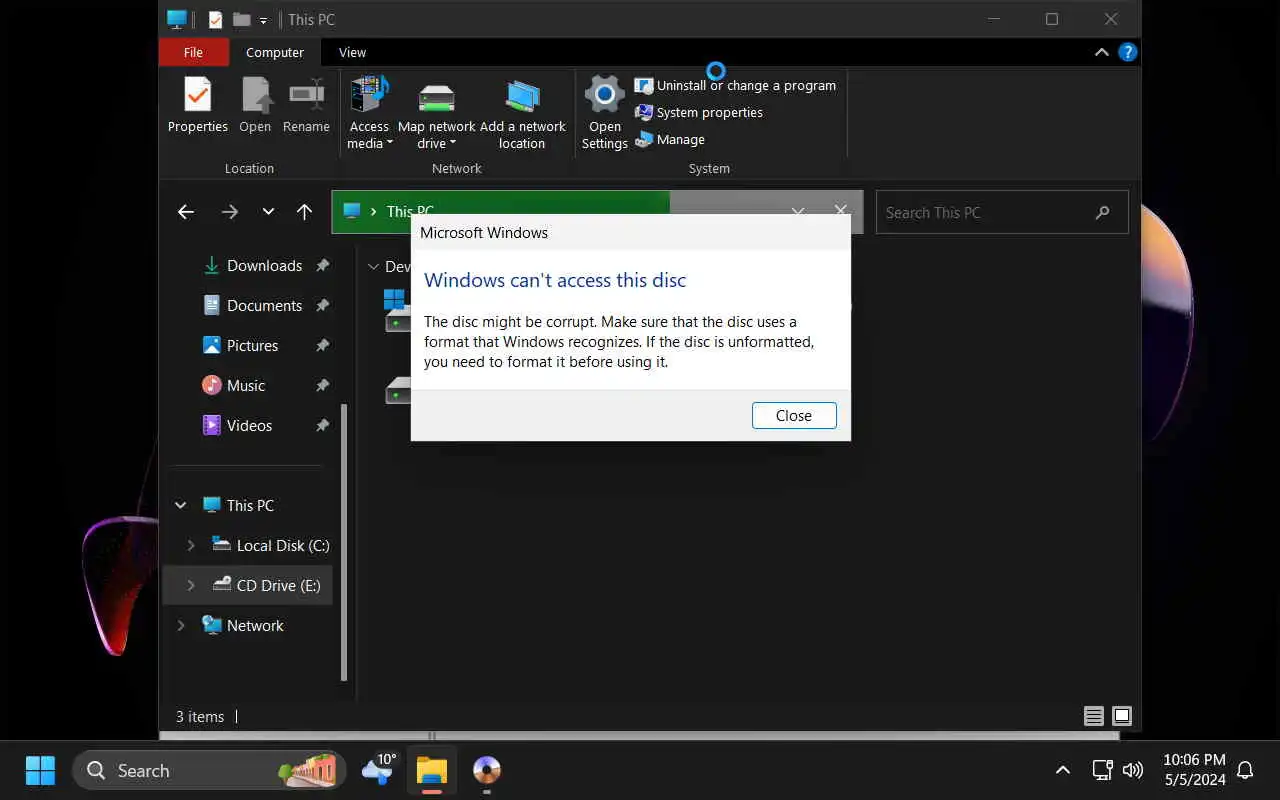Select This PC in navigation pane

click(238, 505)
